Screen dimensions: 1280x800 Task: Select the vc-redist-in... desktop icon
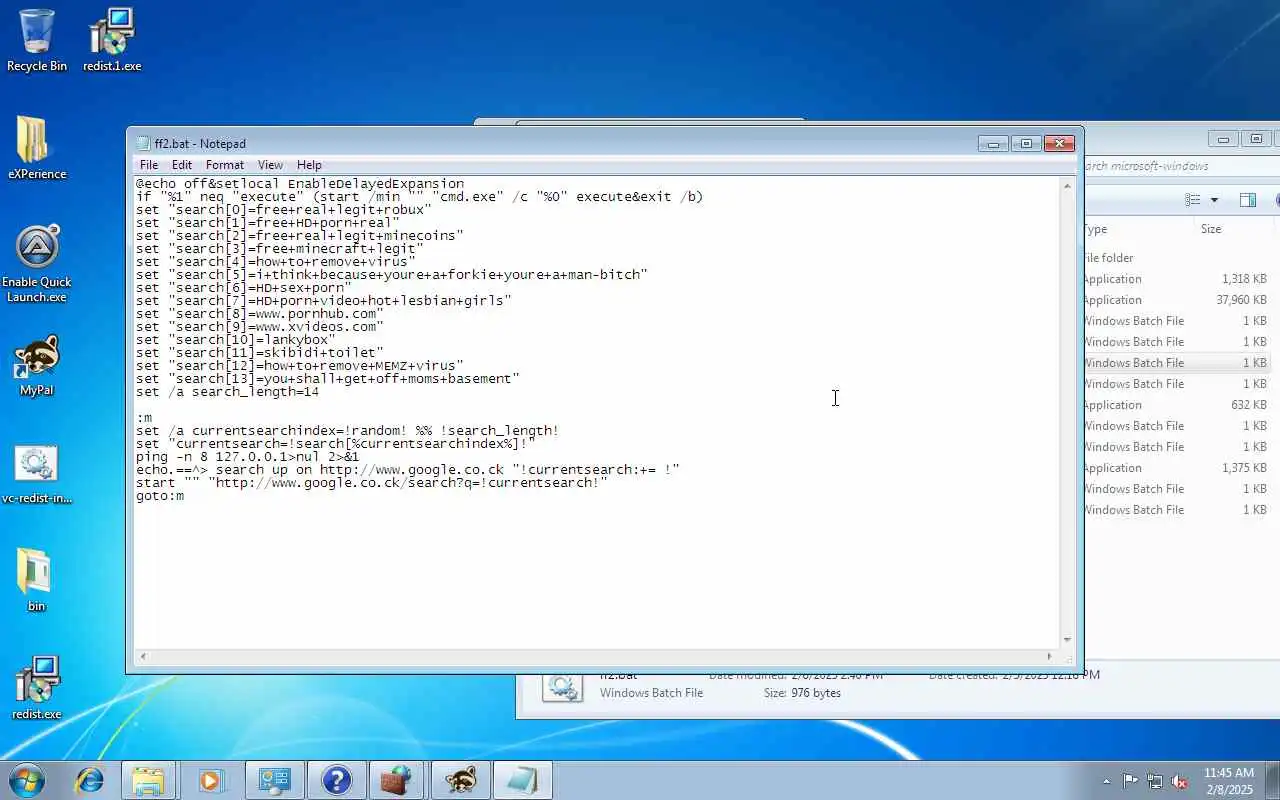click(37, 473)
